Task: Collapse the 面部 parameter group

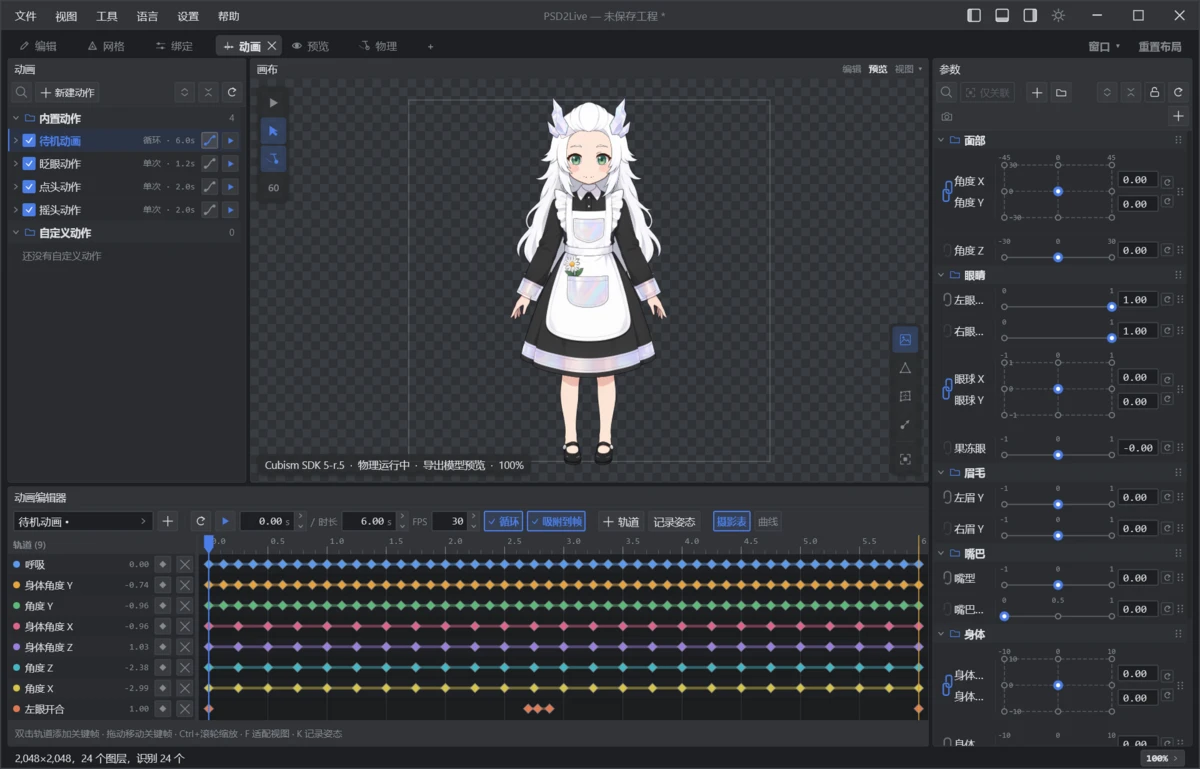Action: (942, 141)
